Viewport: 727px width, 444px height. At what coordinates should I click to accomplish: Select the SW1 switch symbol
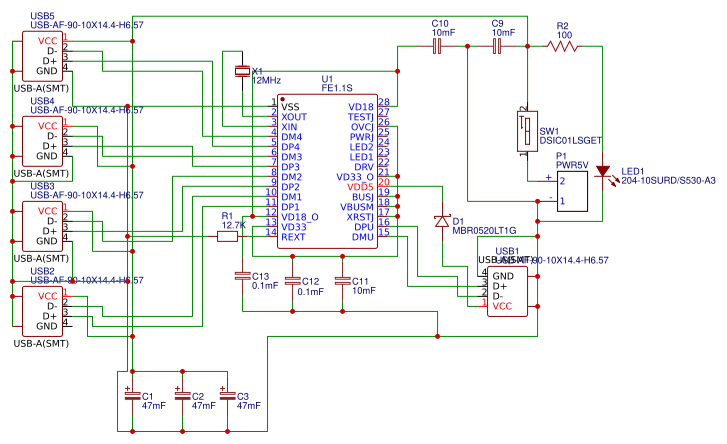(x=528, y=131)
